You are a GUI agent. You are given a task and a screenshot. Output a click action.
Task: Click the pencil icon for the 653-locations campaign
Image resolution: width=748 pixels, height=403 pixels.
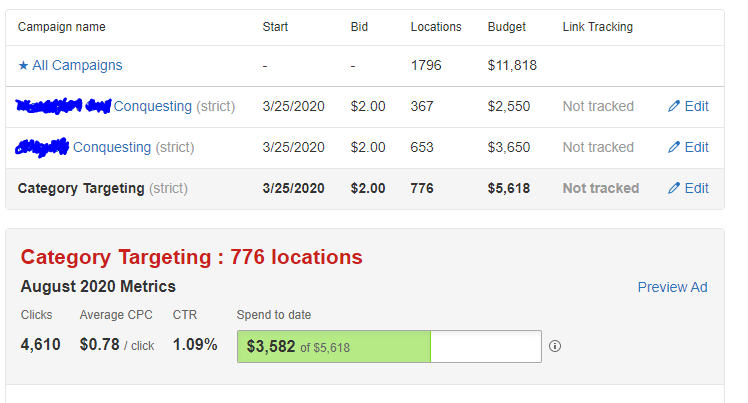point(674,147)
